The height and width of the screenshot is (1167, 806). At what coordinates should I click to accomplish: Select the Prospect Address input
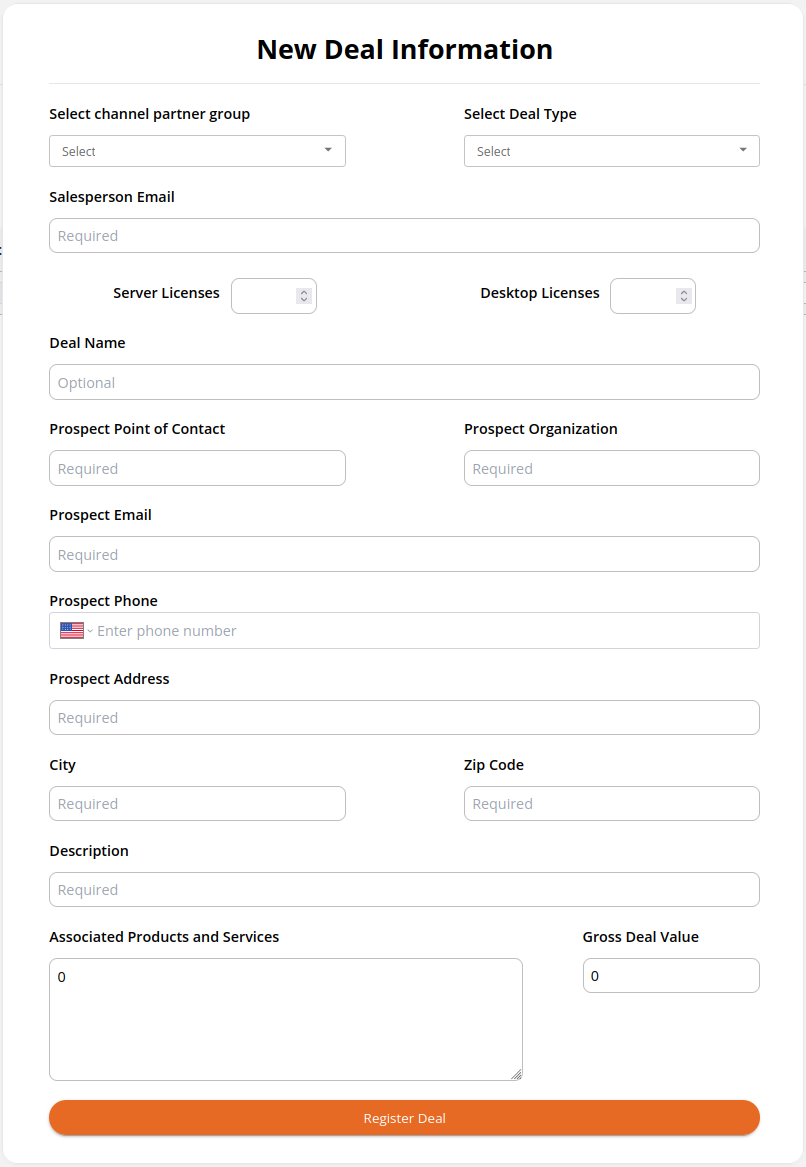[404, 717]
